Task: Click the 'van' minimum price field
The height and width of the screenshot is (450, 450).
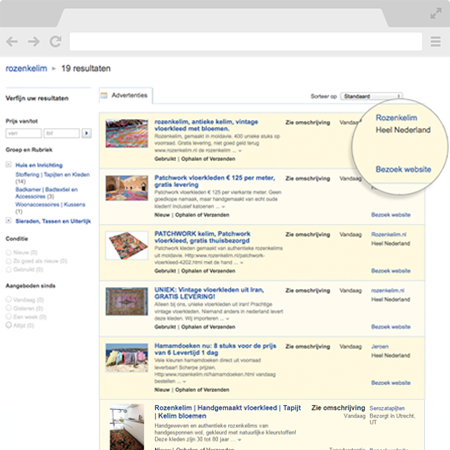Action: 23,133
